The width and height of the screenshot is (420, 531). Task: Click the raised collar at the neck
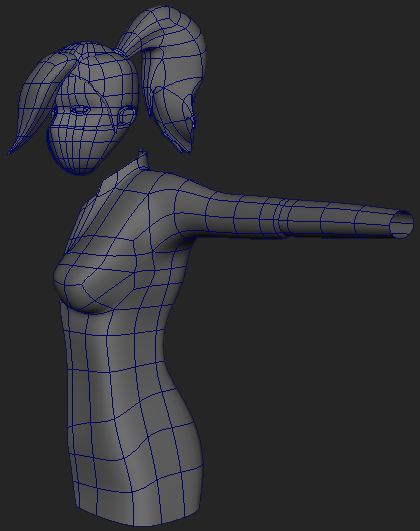click(143, 157)
